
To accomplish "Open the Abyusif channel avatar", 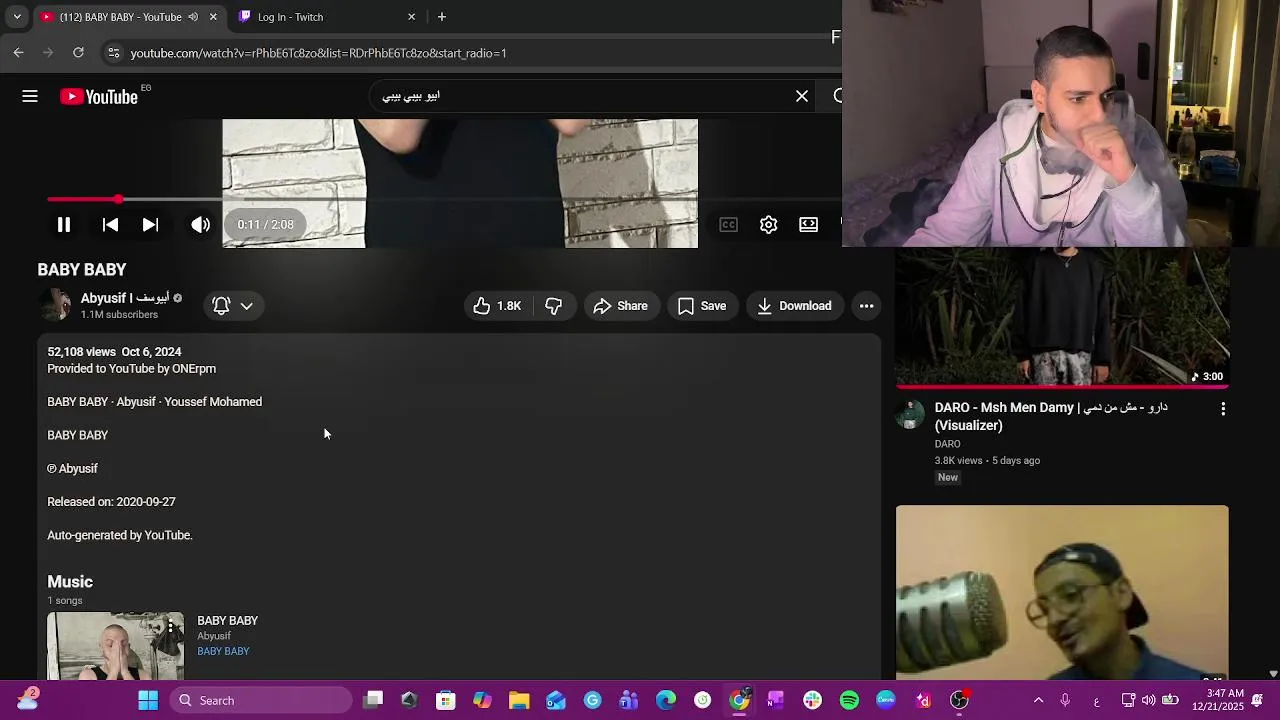I will tap(55, 305).
